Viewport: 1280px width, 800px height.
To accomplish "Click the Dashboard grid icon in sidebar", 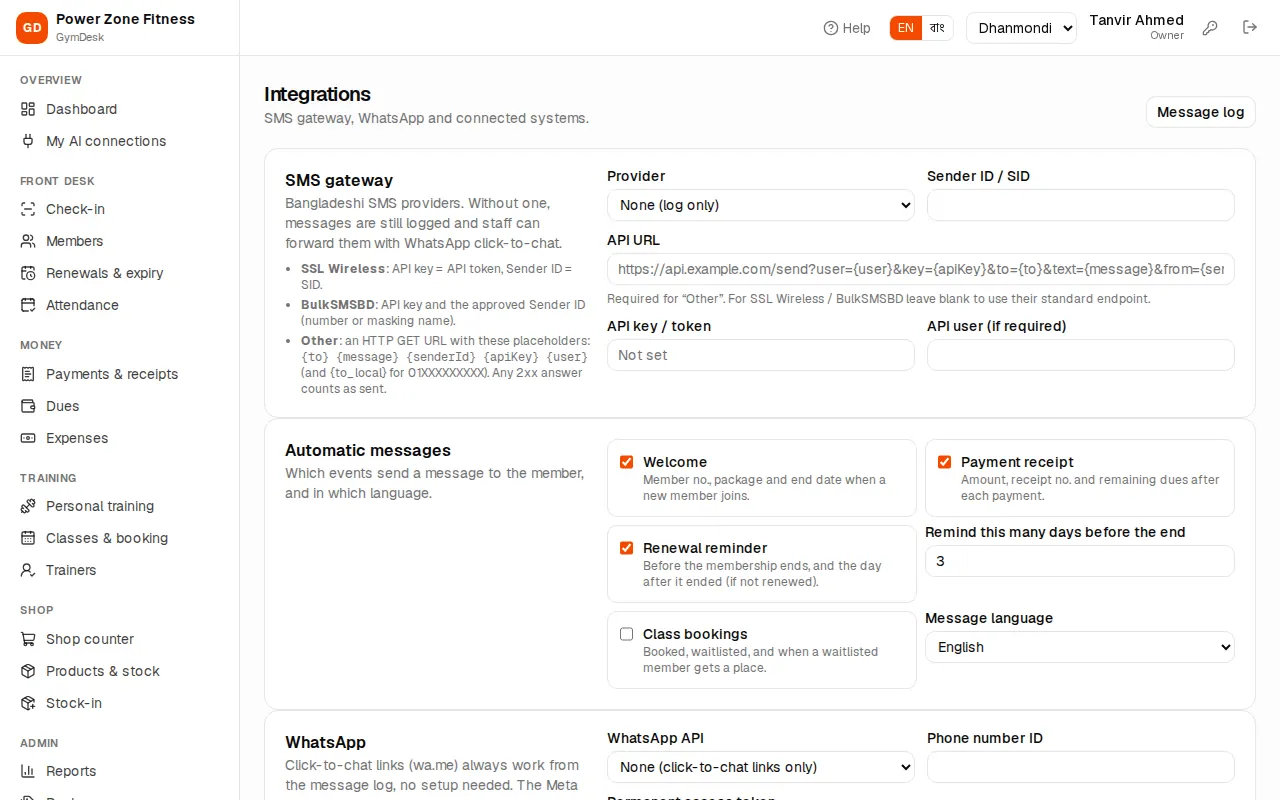I will 28,109.
